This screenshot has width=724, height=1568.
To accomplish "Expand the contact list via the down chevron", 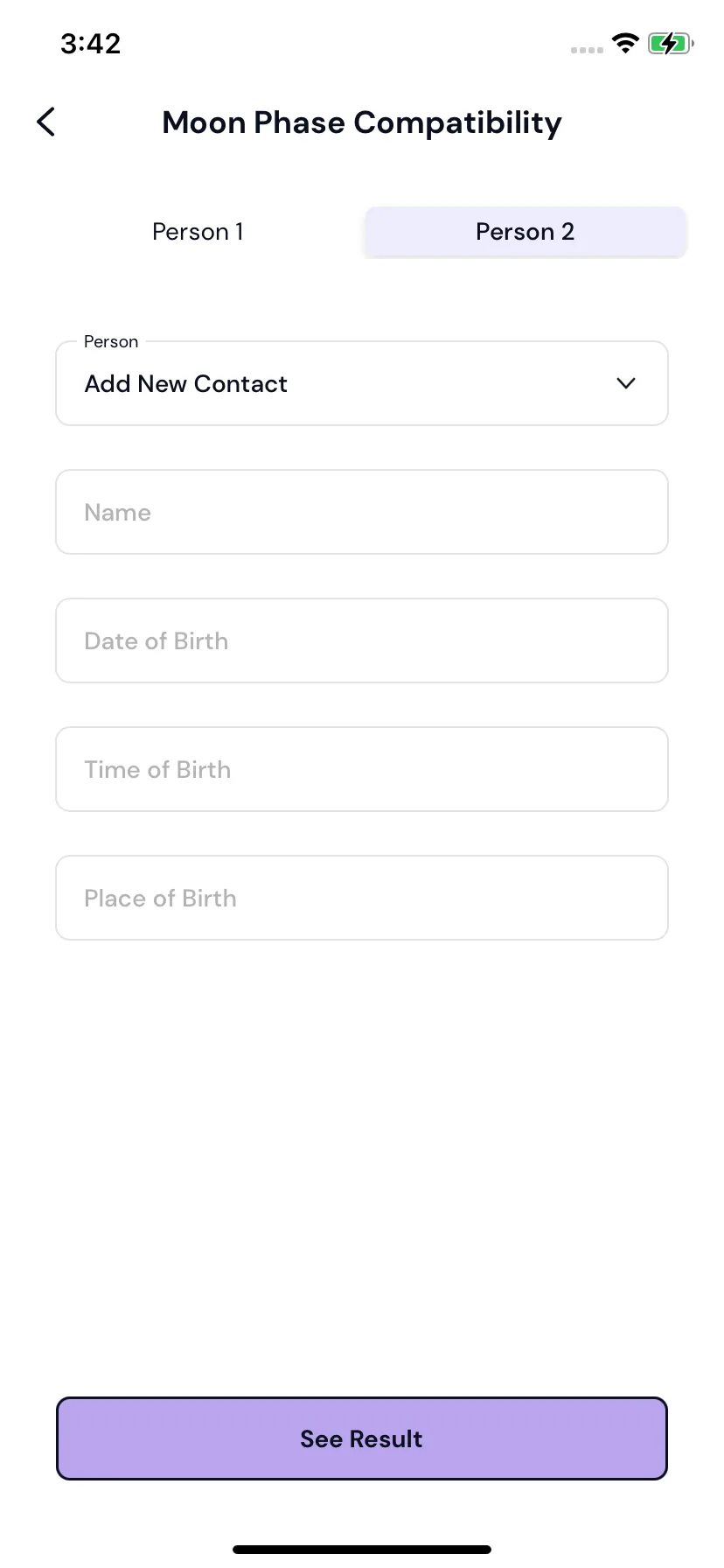I will coord(626,383).
